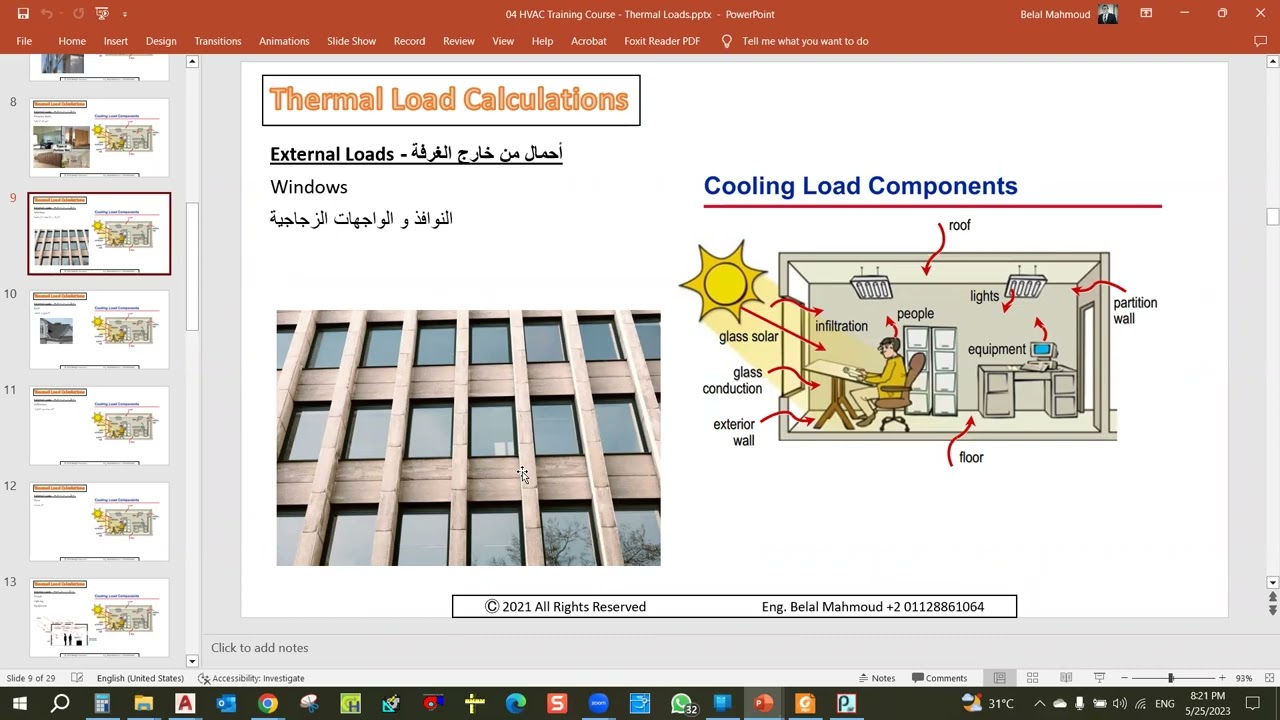
Task: Save the presentation with the floppy icon
Action: pos(23,14)
